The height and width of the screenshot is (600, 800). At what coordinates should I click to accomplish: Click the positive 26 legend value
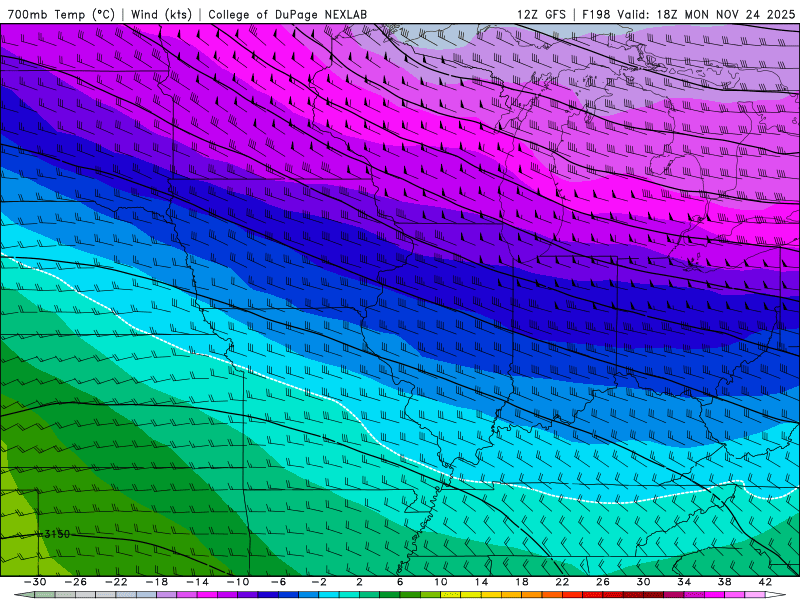603,582
